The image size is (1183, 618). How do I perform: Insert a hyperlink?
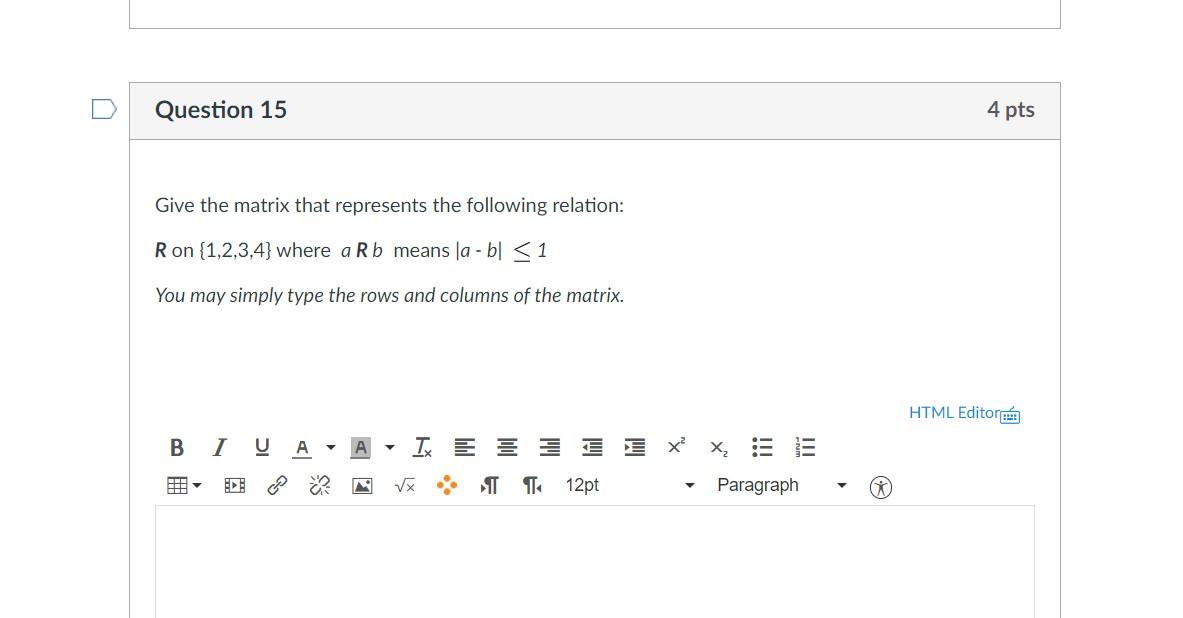pos(277,485)
